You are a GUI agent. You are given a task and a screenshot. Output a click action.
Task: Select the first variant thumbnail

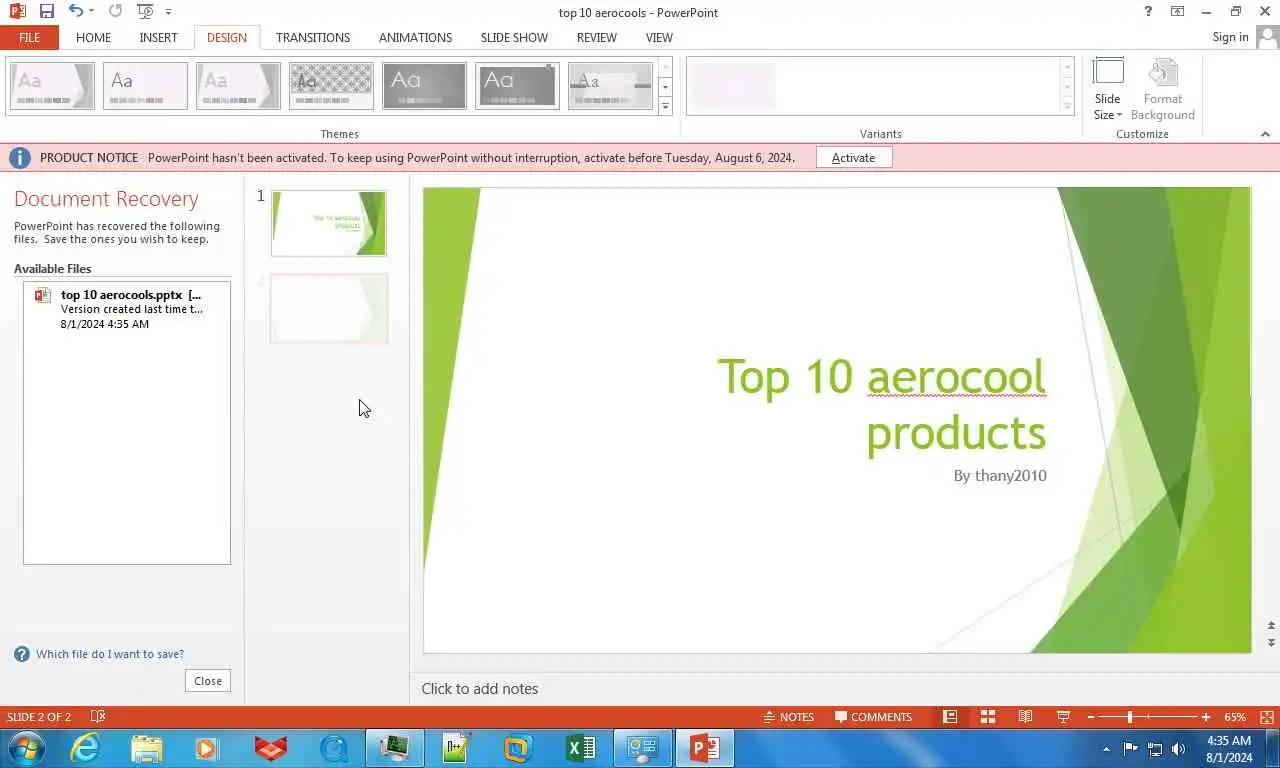click(733, 86)
